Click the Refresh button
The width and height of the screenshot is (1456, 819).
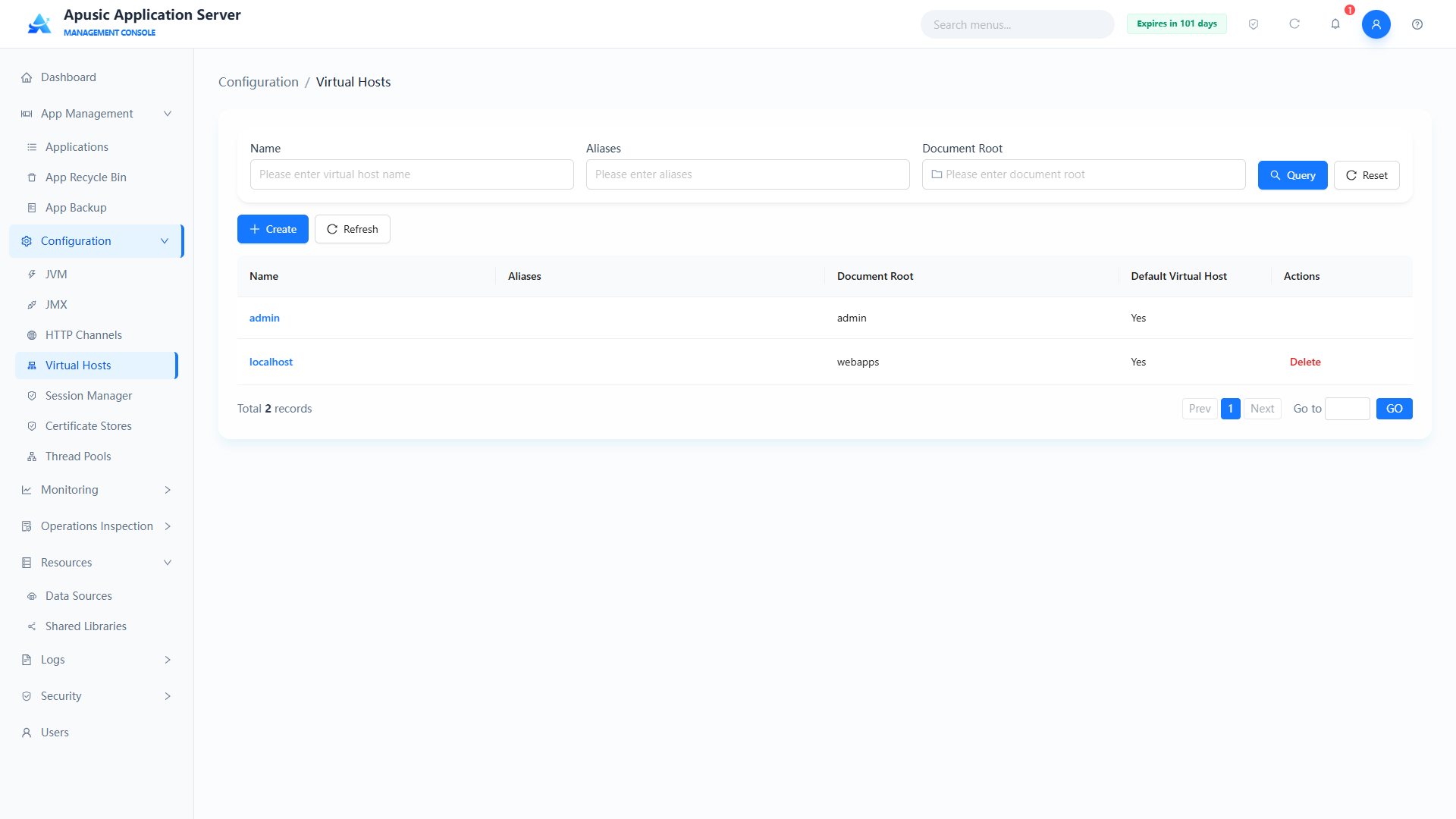(x=353, y=229)
